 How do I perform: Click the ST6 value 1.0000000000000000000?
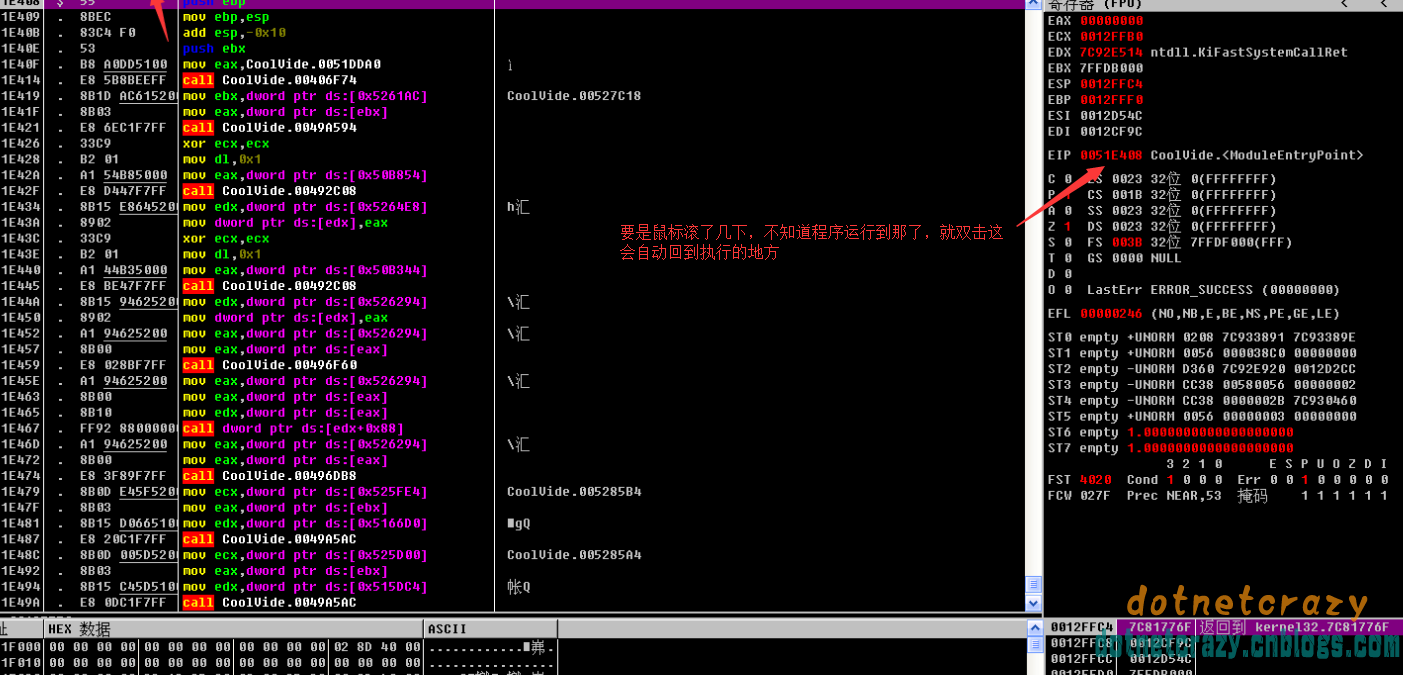1210,432
